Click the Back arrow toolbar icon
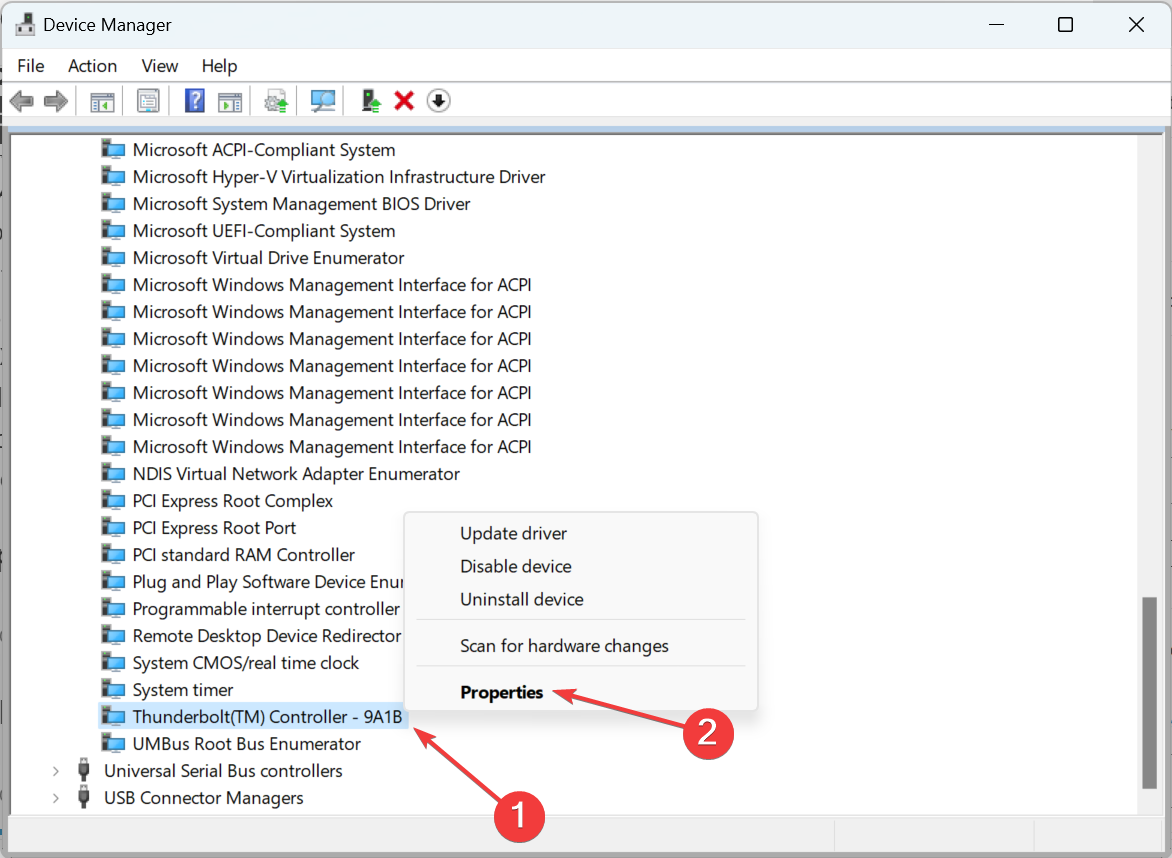 coord(22,101)
